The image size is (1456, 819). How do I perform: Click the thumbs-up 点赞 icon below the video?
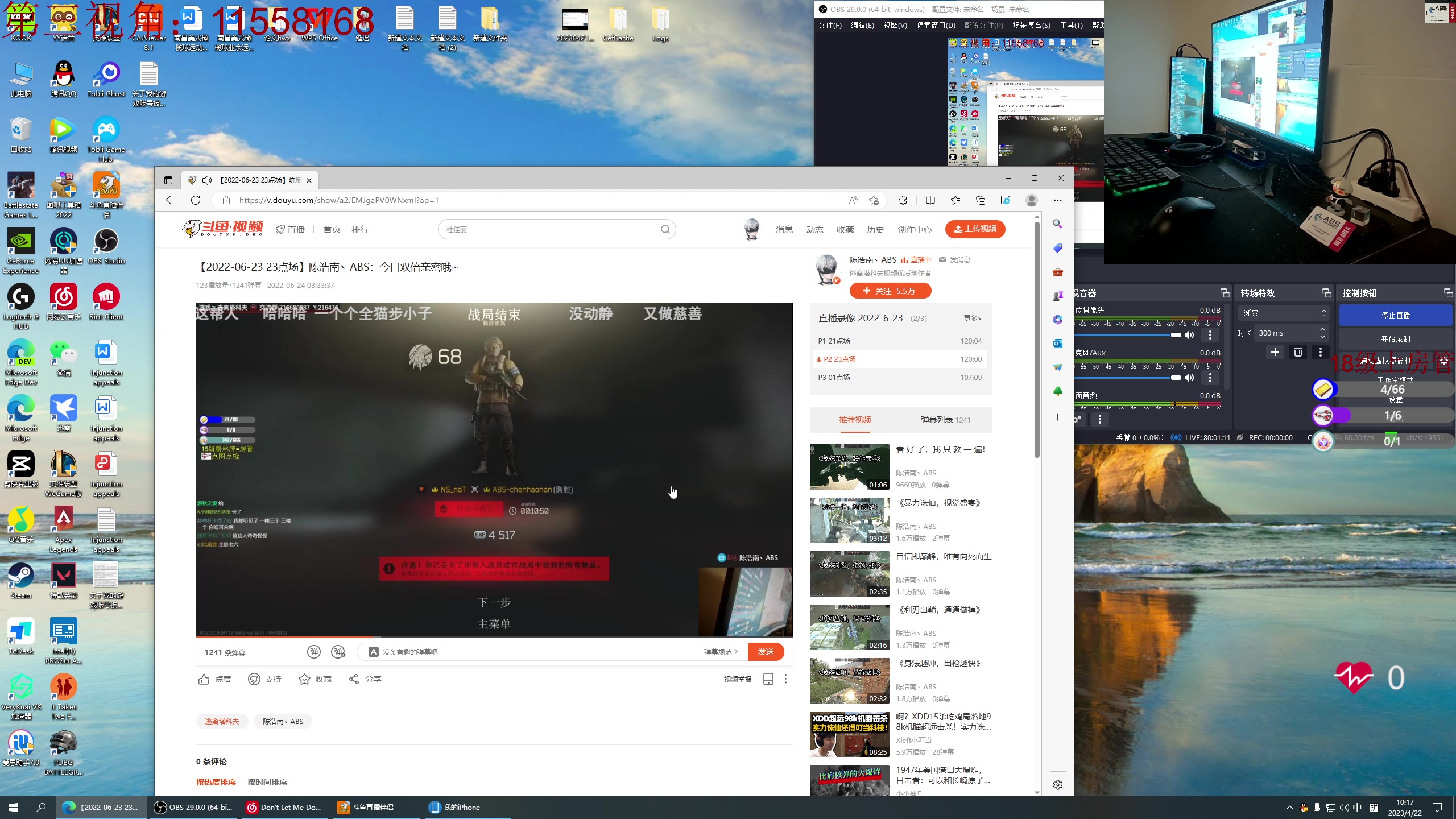204,679
